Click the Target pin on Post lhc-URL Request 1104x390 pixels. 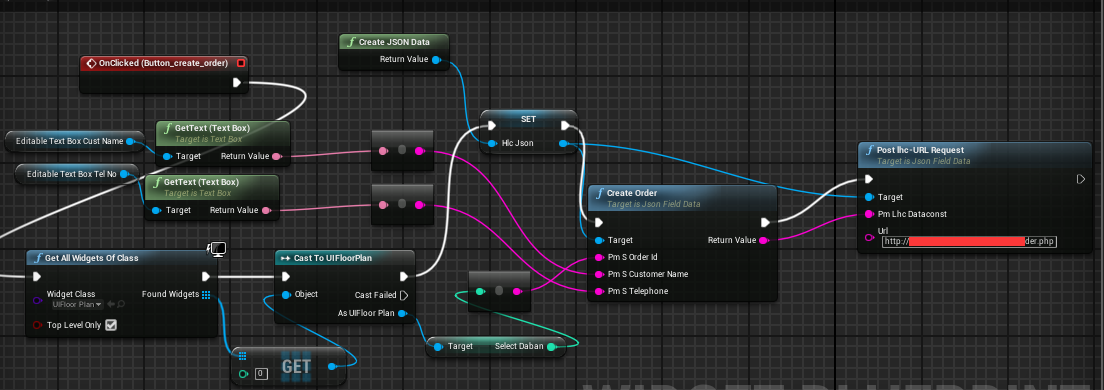pyautogui.click(x=870, y=197)
